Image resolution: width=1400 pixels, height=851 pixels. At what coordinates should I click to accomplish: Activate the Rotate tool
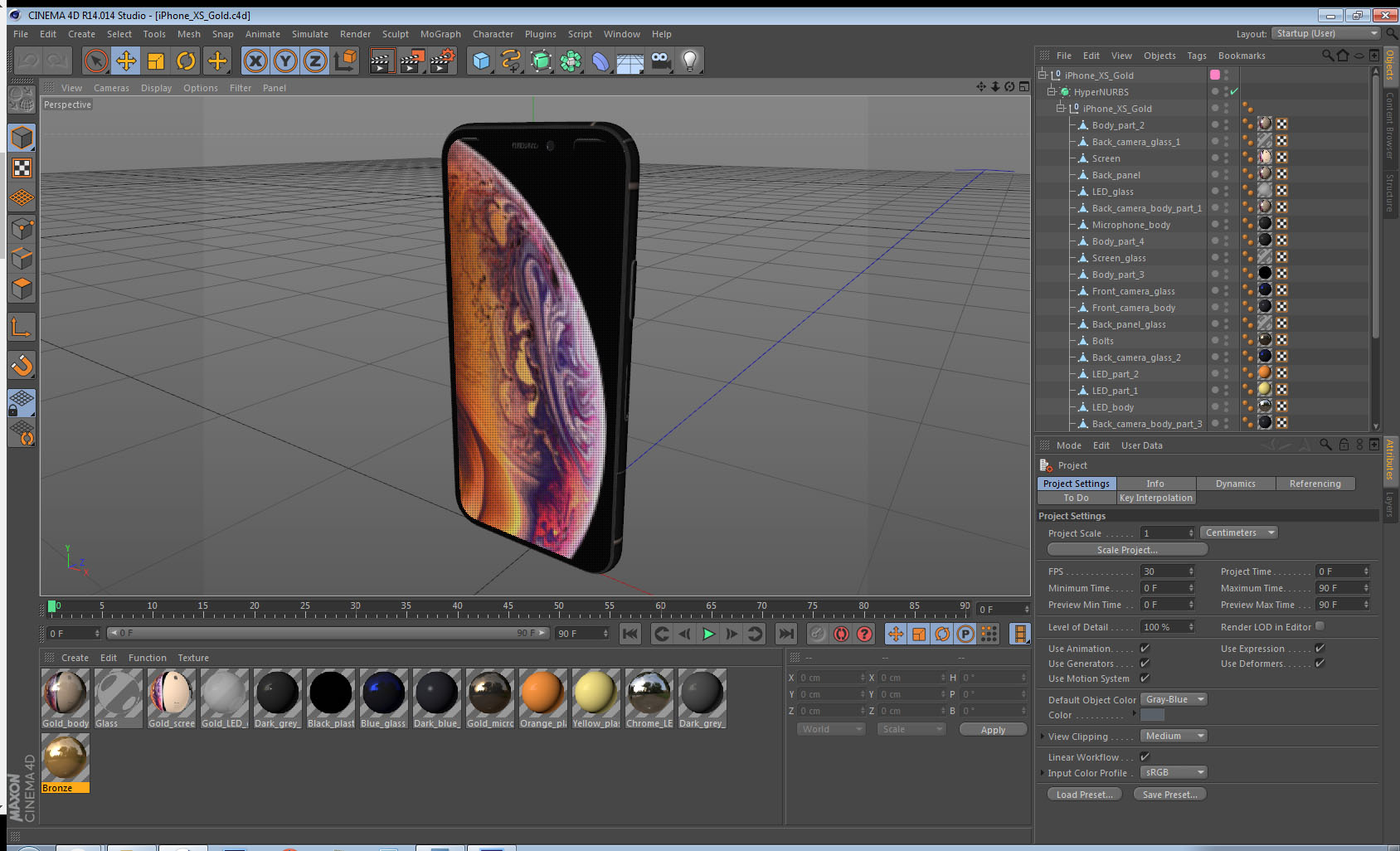[x=187, y=61]
